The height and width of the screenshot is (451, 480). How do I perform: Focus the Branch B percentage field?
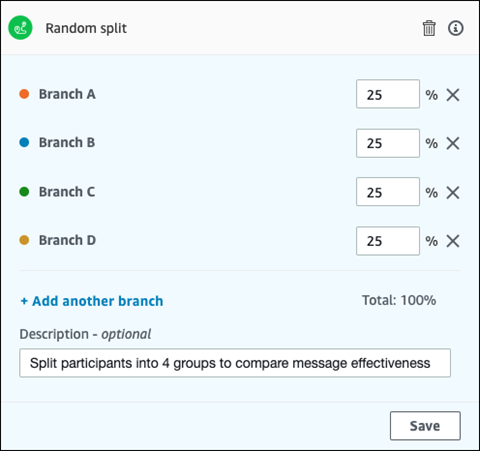[x=388, y=143]
